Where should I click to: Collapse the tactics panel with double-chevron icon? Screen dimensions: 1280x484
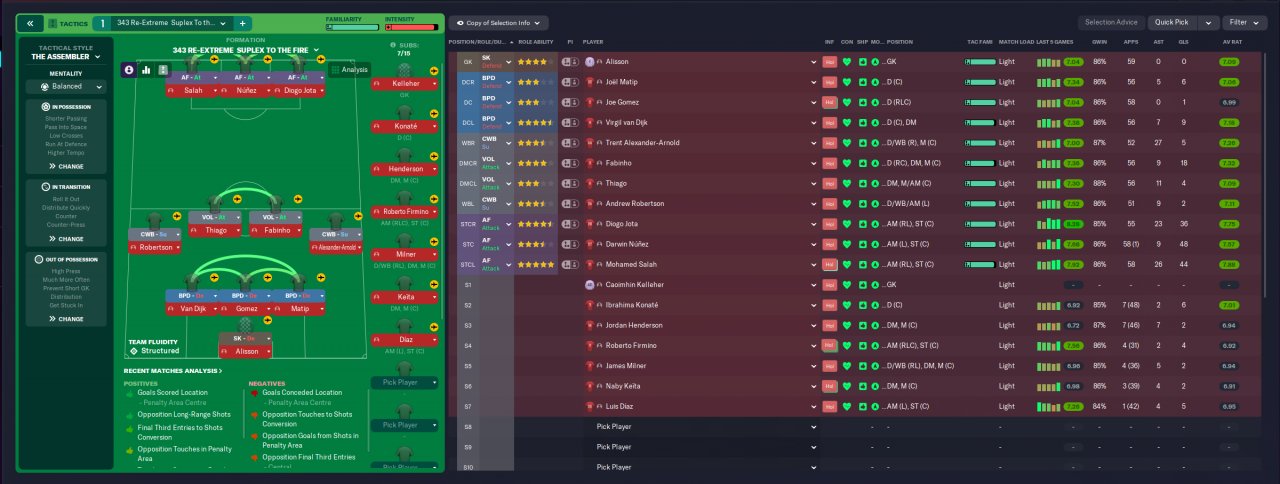coord(29,22)
